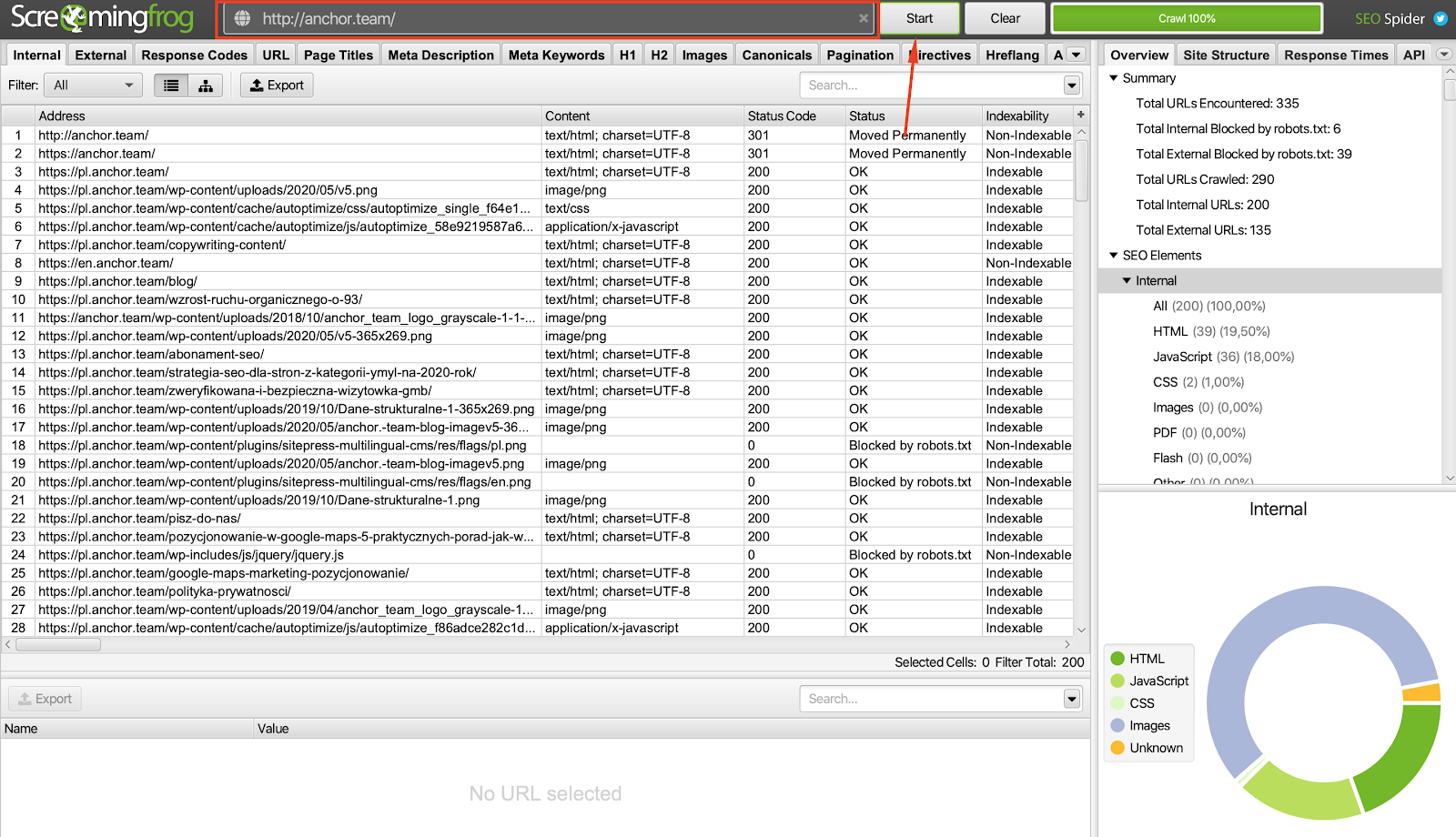Switch to list view icon
Image resolution: width=1456 pixels, height=837 pixels.
click(171, 86)
